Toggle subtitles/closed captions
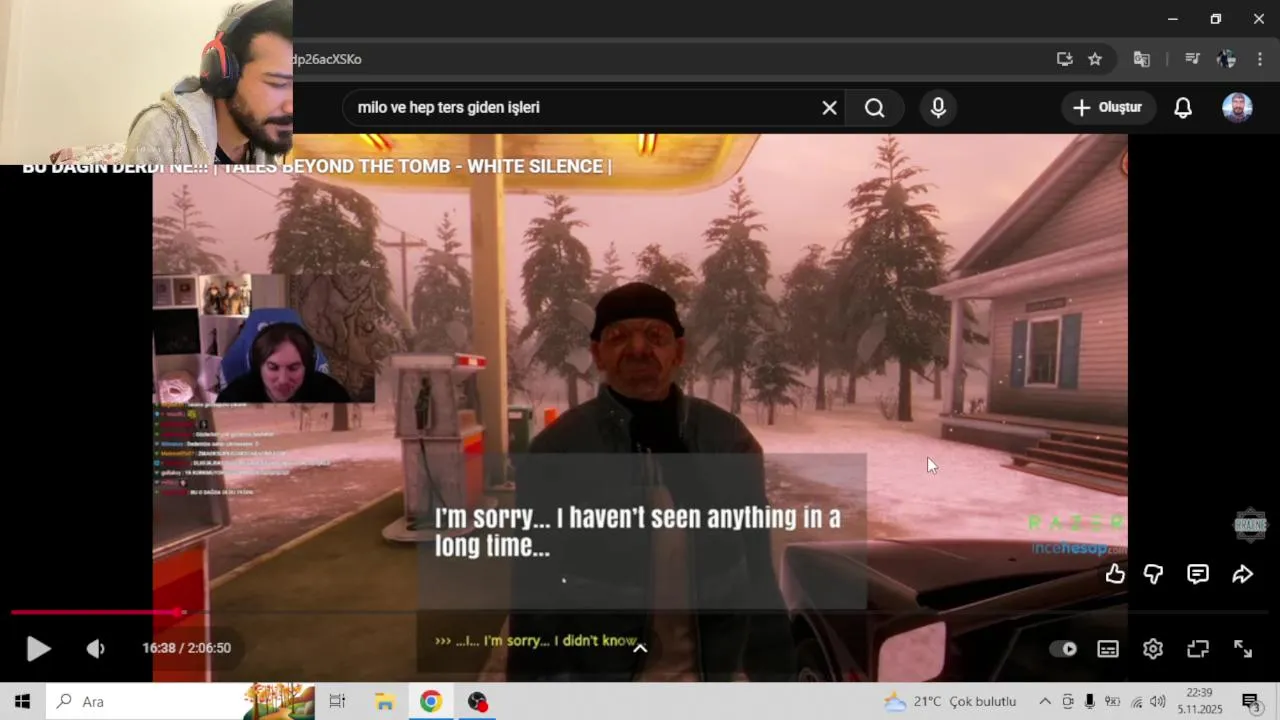This screenshot has height=720, width=1280. coord(1108,648)
